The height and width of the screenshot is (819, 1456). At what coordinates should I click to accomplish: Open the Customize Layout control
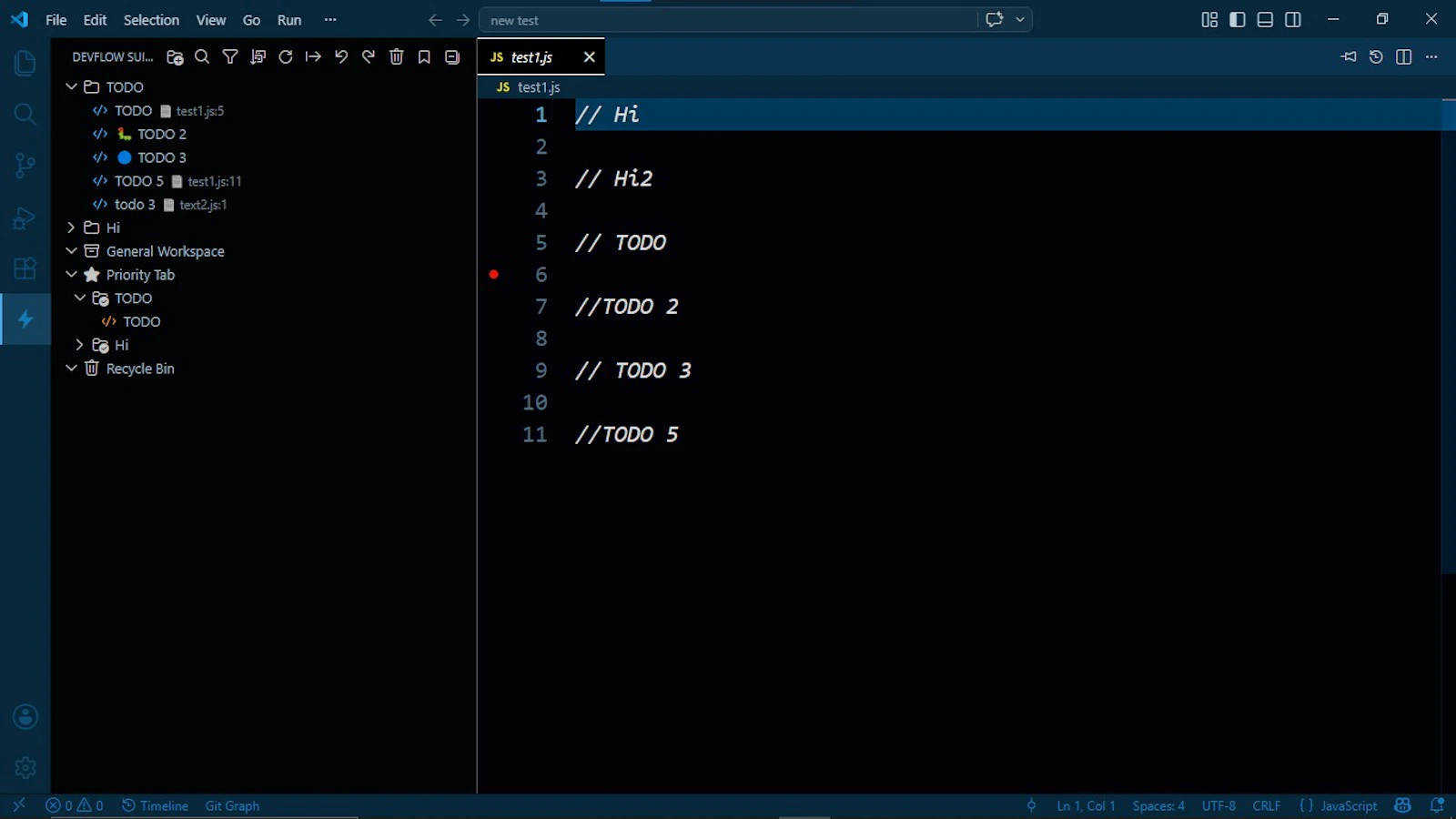point(1209,19)
